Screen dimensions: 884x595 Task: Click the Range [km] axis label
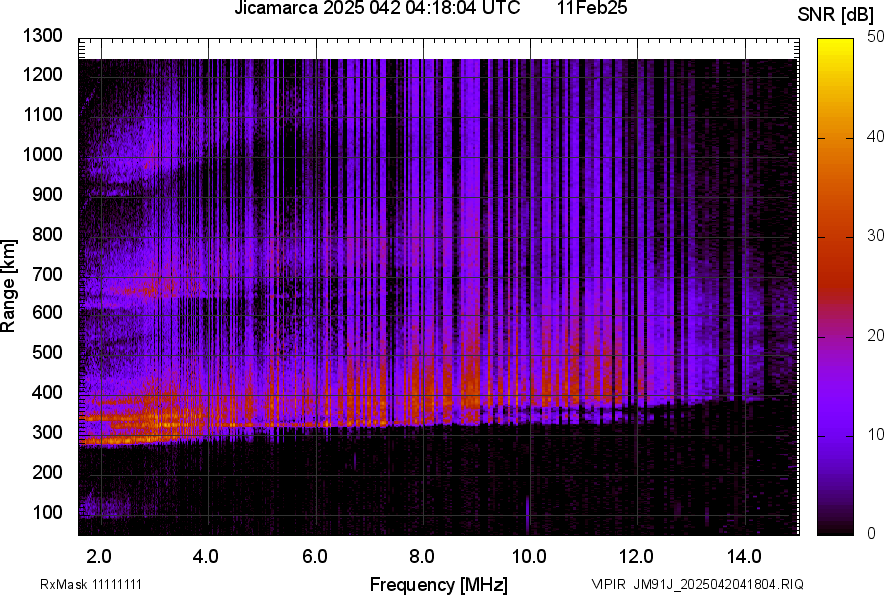tap(9, 286)
